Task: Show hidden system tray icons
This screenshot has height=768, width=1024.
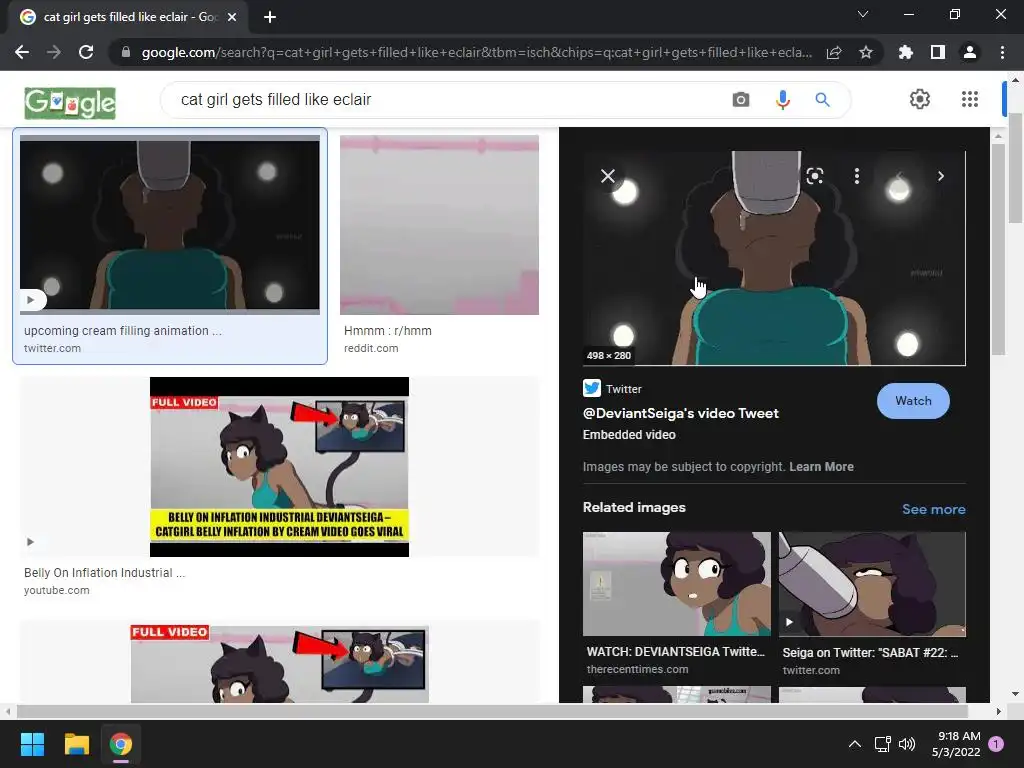Action: click(854, 744)
